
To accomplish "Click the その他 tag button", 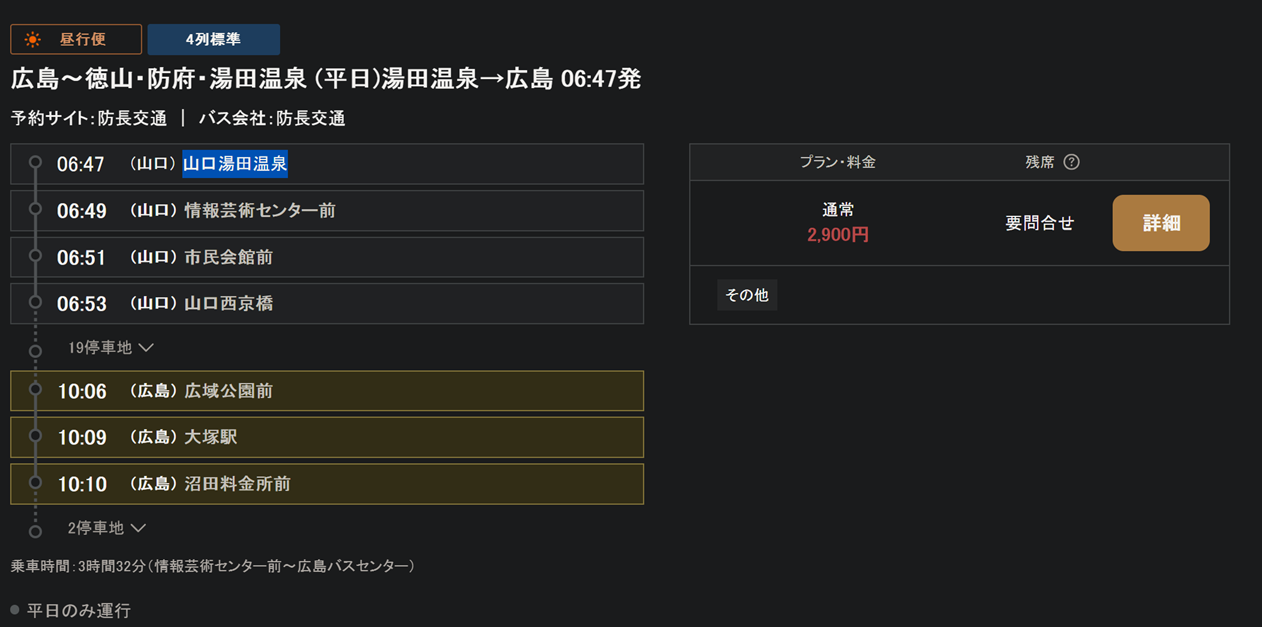I will pos(747,295).
